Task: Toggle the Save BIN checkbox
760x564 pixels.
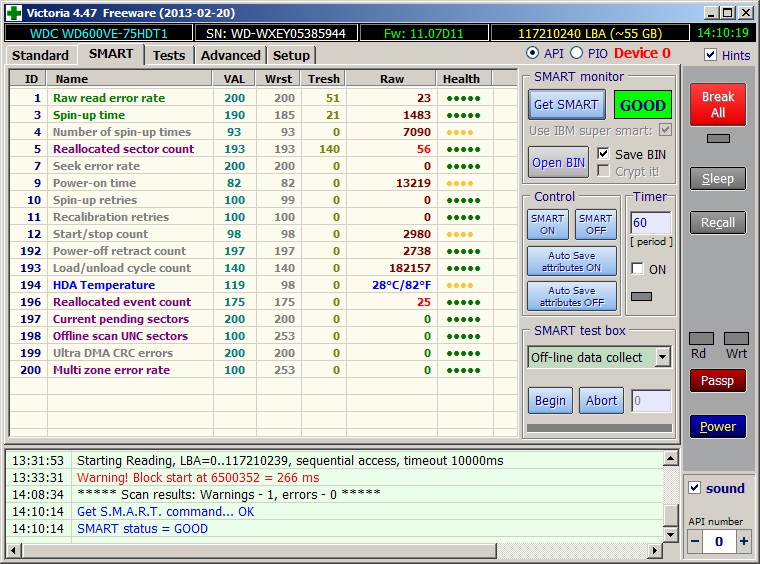Action: click(x=603, y=154)
